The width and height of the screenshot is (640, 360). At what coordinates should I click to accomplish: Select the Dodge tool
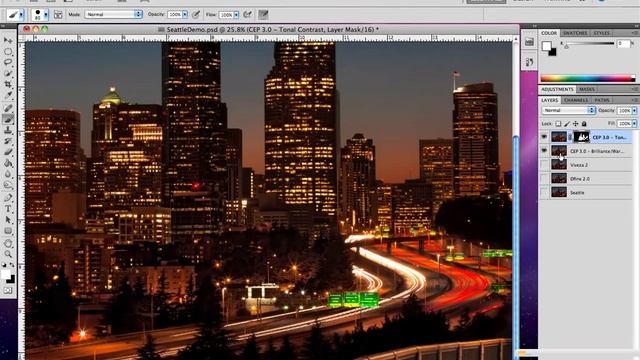pos(8,185)
